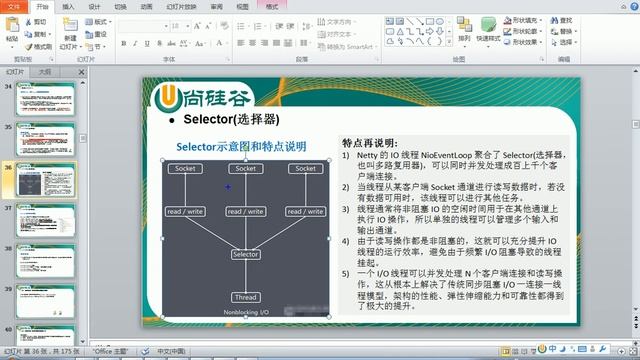This screenshot has width=640, height=360.
Task: Toggle Italic formatting
Action: click(135, 43)
